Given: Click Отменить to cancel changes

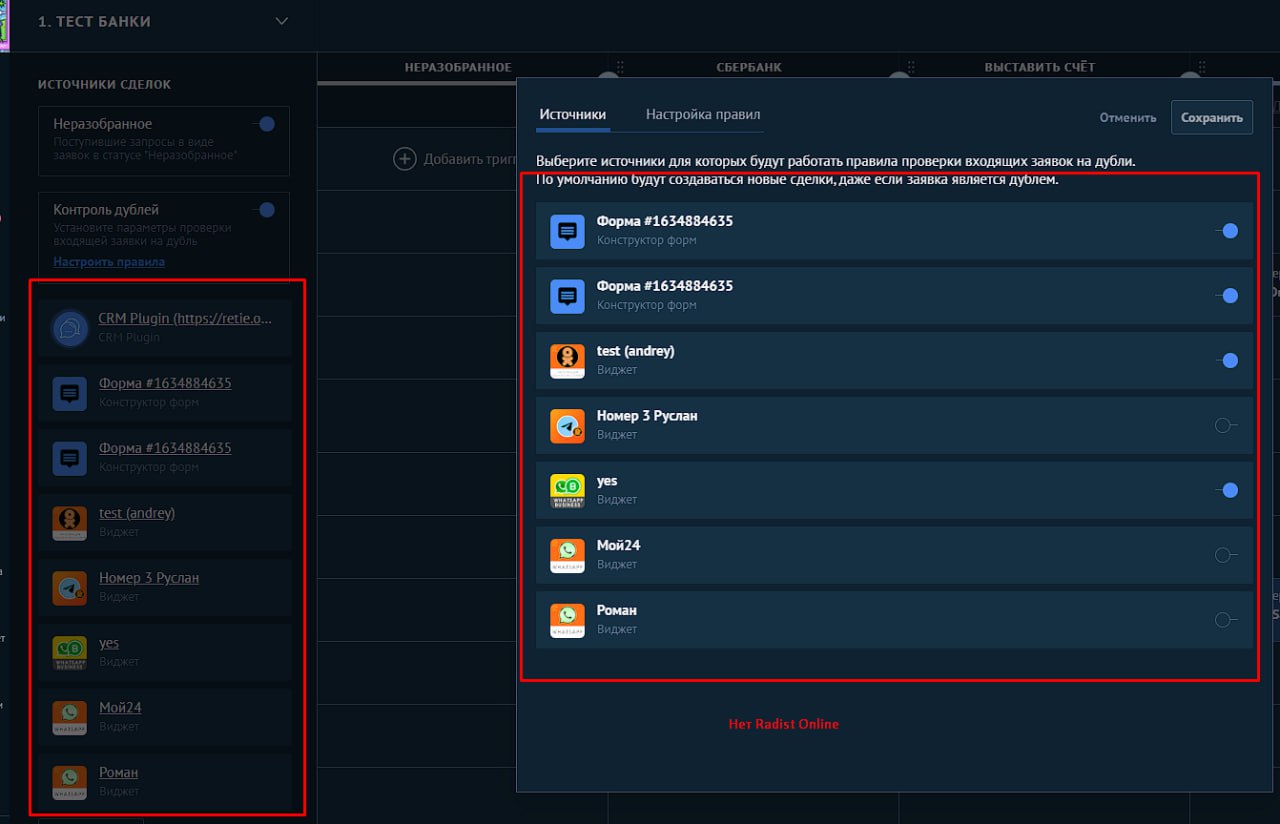Looking at the screenshot, I should (1128, 117).
